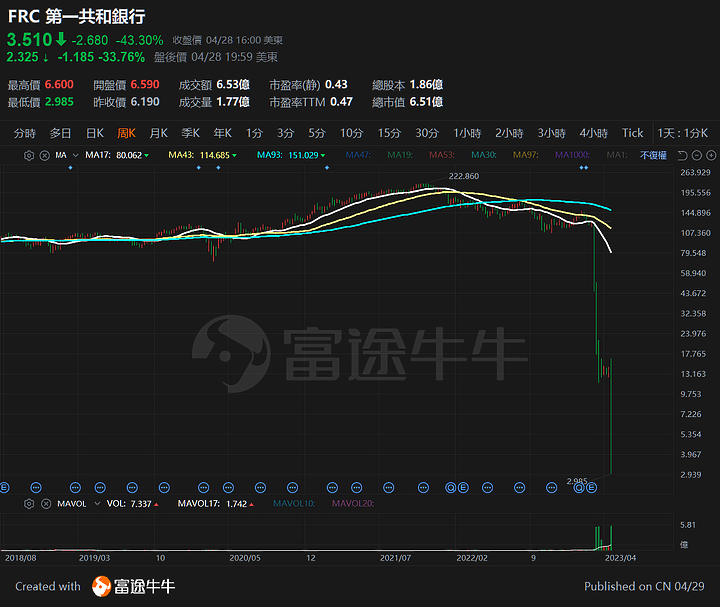Click the MAVOL17 value label
Viewport: 720px width, 607px height.
coord(216,504)
